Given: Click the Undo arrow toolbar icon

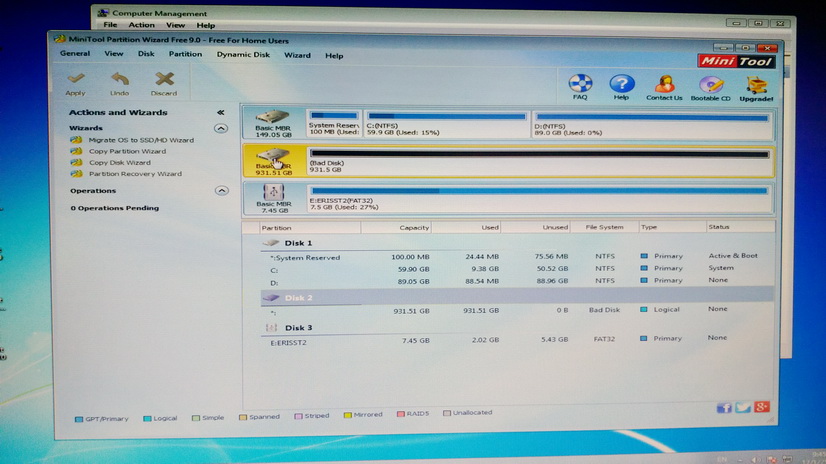Looking at the screenshot, I should click(x=120, y=79).
